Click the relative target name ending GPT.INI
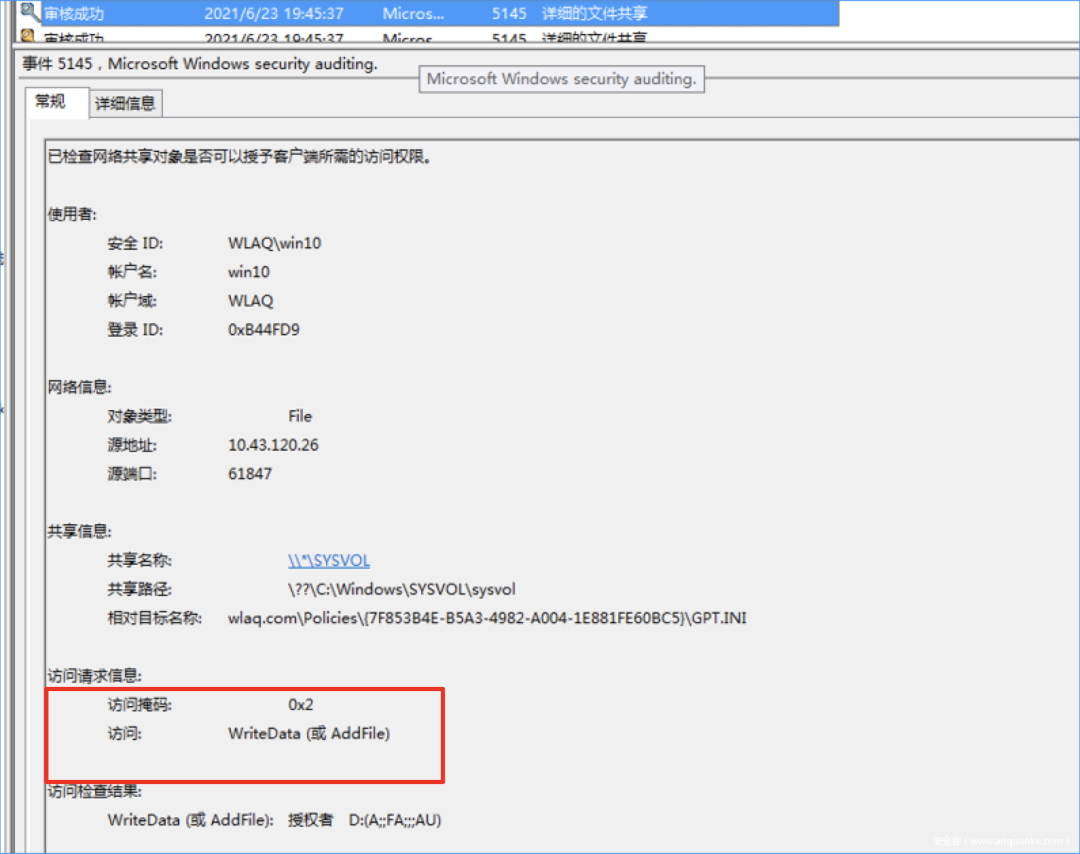Viewport: 1080px width, 854px height. [x=487, y=618]
